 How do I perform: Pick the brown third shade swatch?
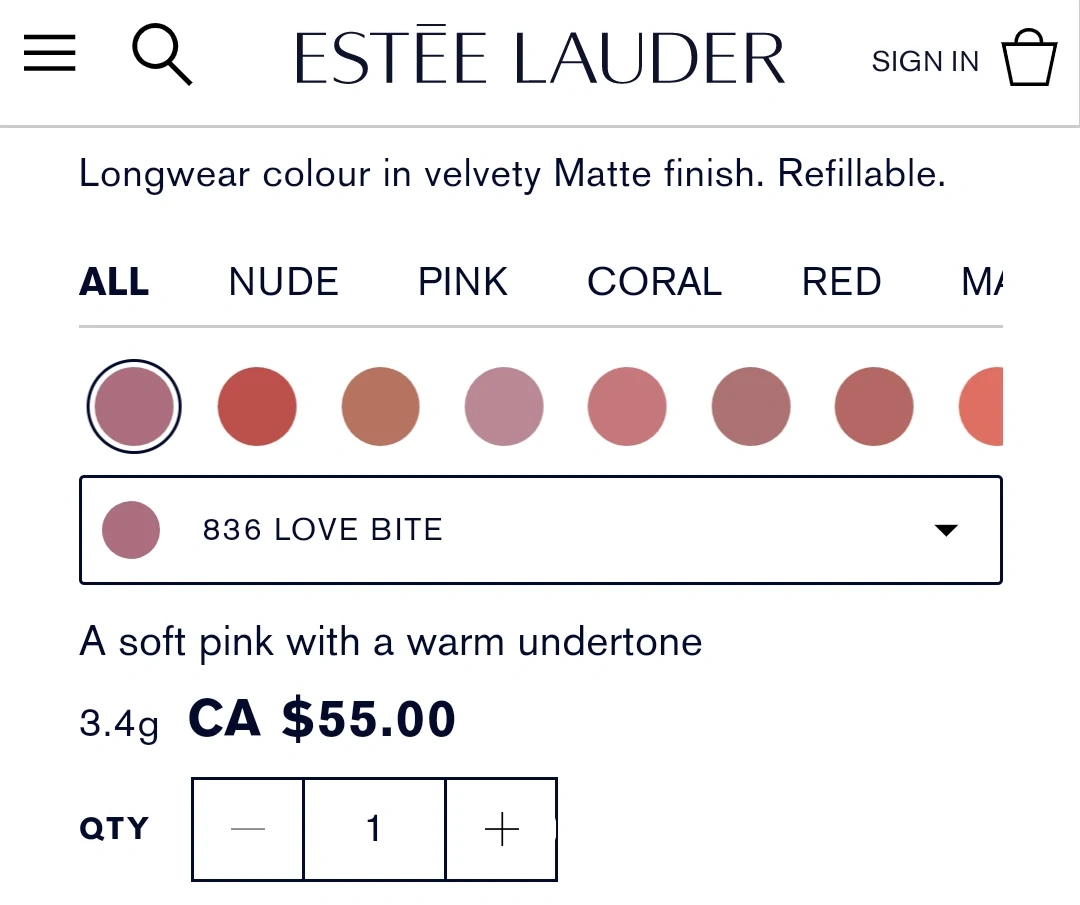pos(380,406)
